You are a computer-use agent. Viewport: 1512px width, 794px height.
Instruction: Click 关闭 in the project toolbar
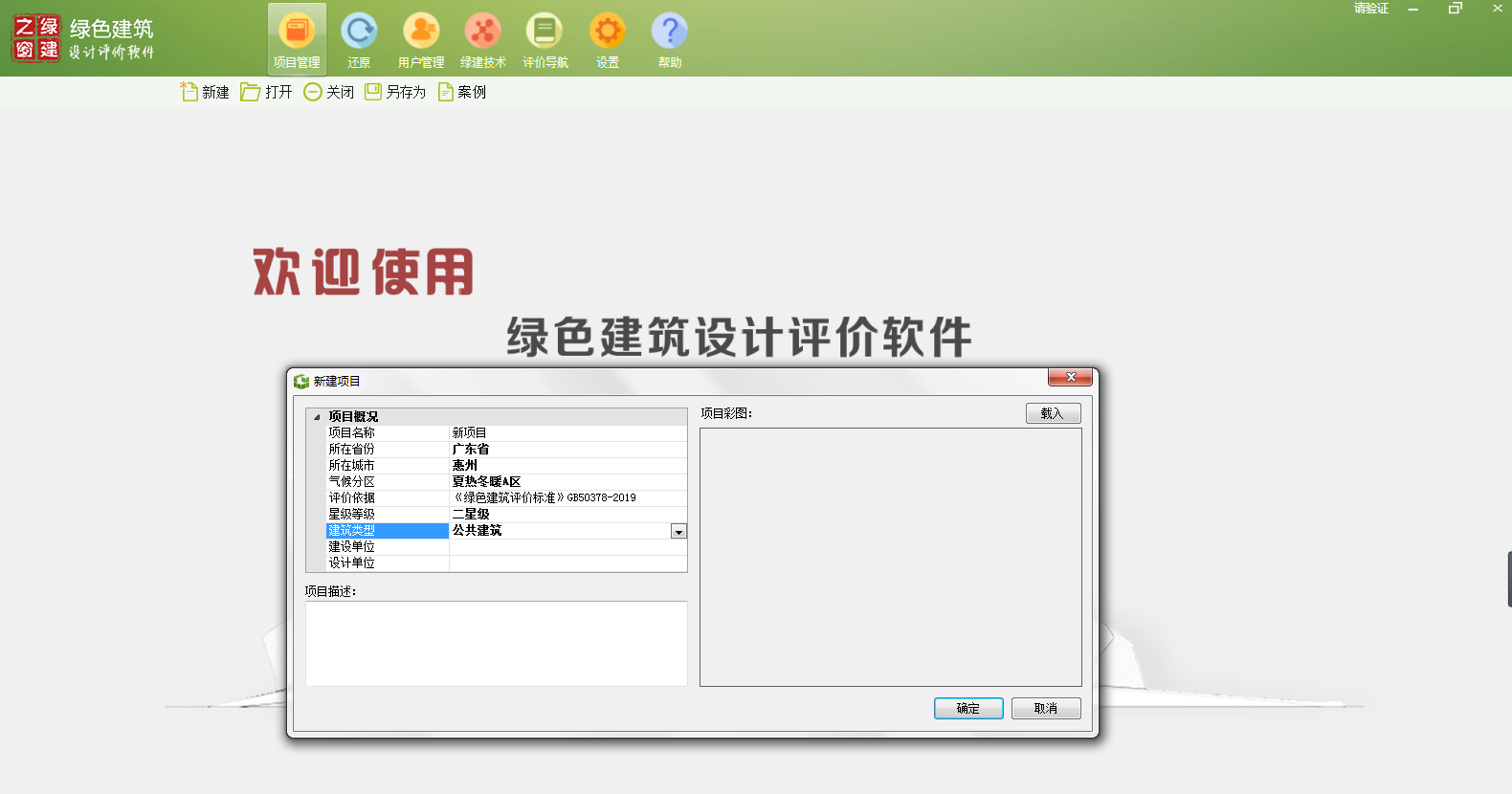click(x=329, y=92)
